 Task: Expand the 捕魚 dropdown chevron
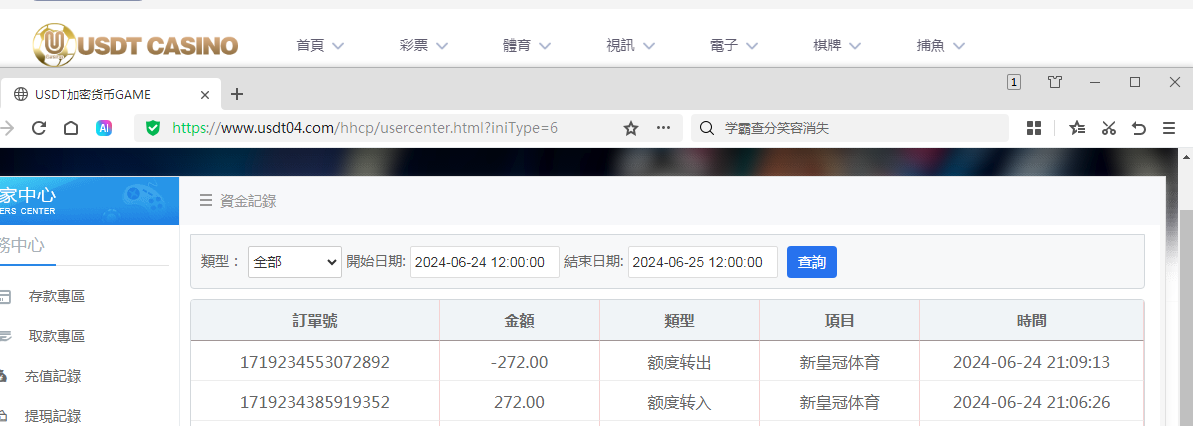click(959, 46)
